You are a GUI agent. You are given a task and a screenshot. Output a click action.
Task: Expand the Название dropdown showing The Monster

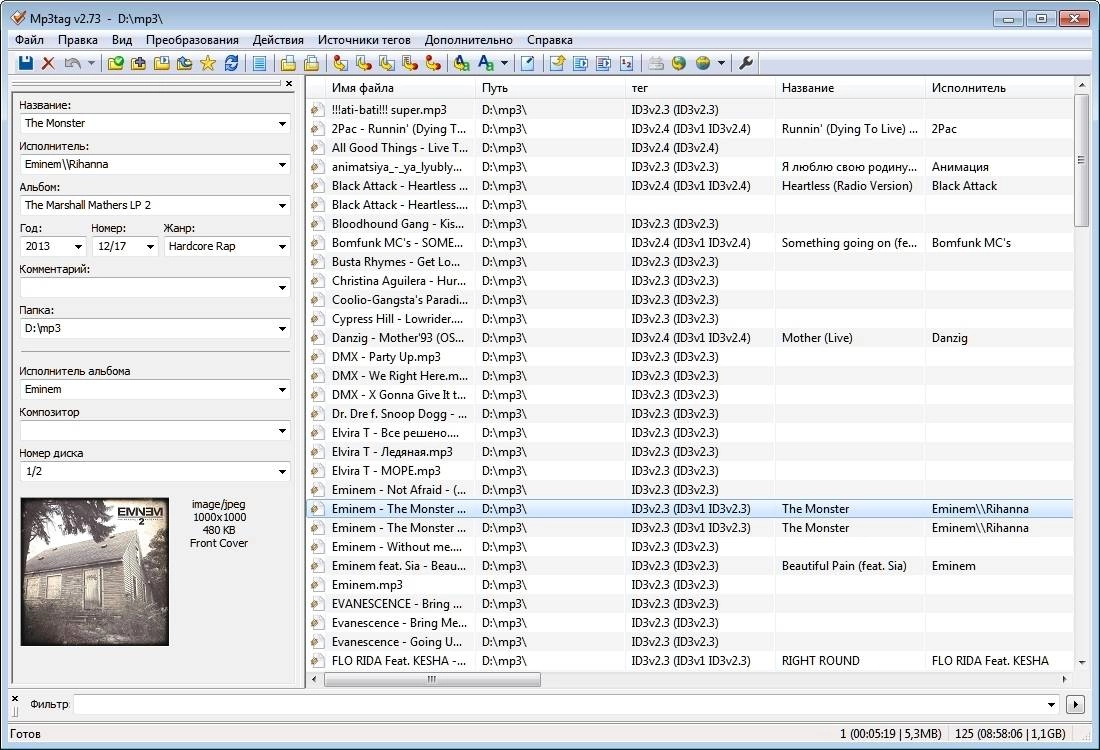click(282, 123)
